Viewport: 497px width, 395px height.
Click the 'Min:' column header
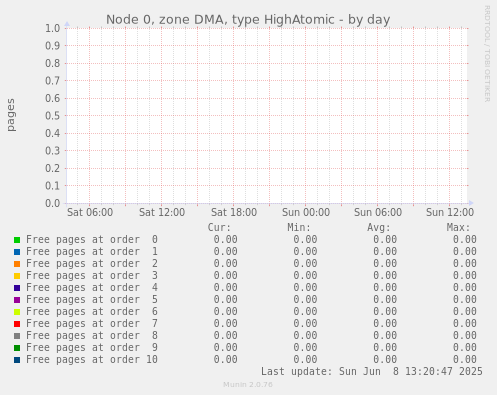tap(299, 228)
